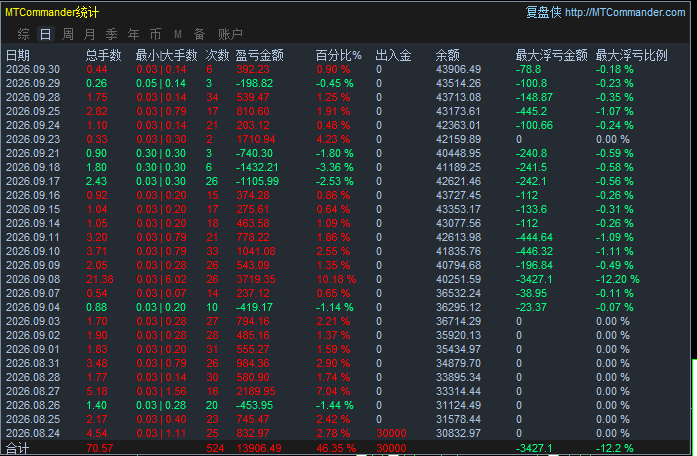Click the floating loss ratio -12.20 %

pyautogui.click(x=618, y=279)
